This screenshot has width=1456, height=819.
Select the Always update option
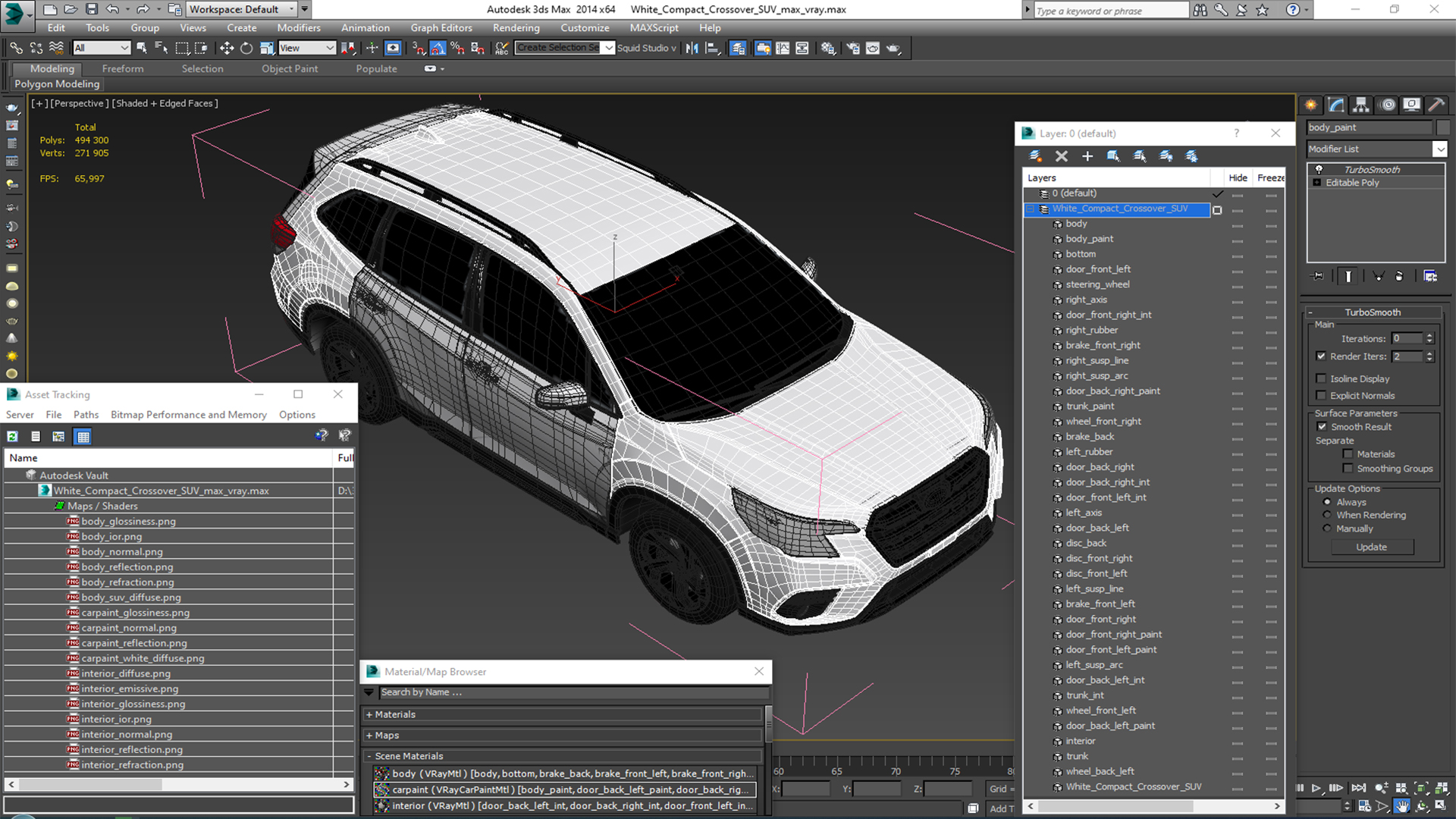coord(1327,502)
